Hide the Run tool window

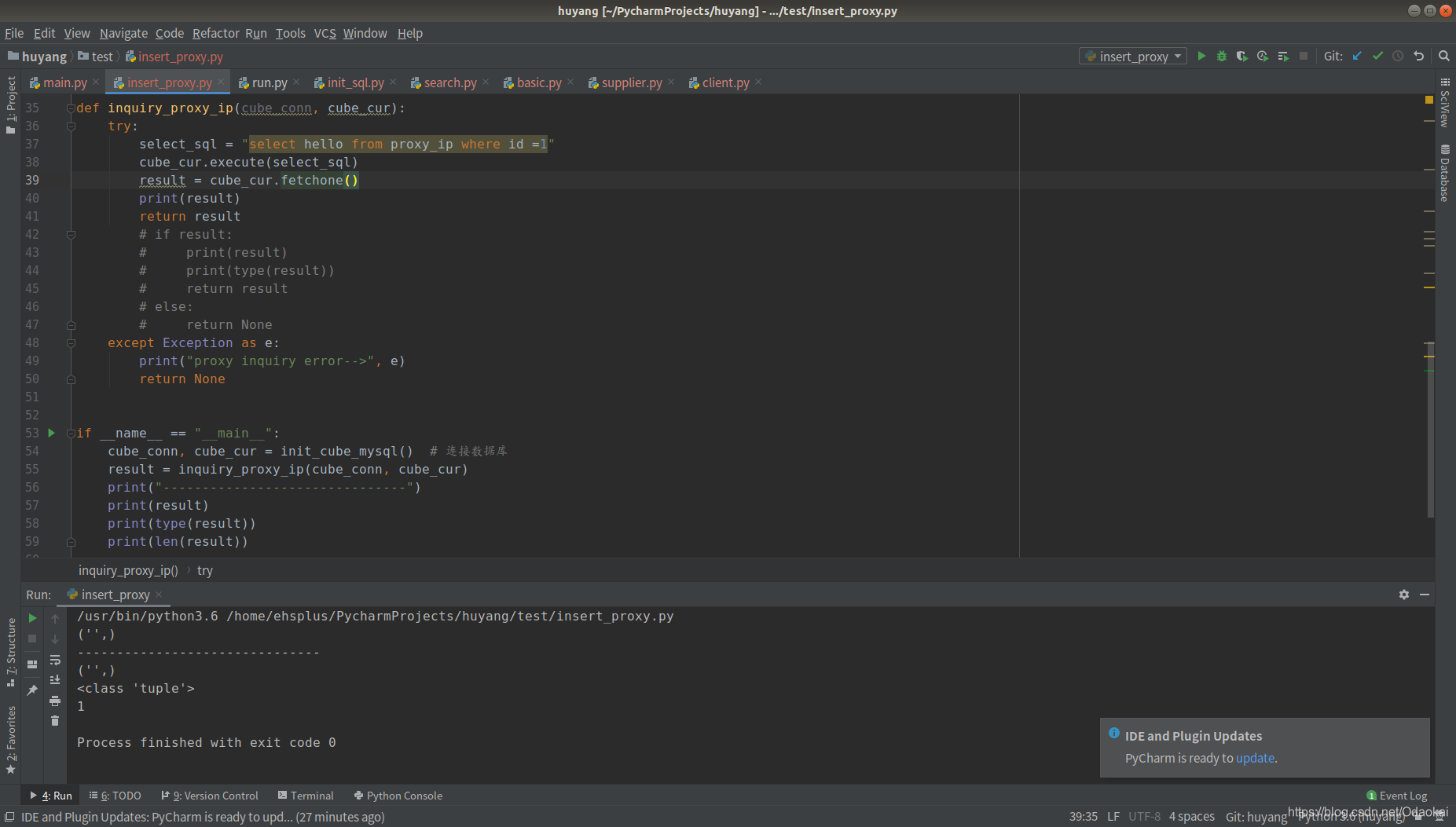pyautogui.click(x=1425, y=595)
